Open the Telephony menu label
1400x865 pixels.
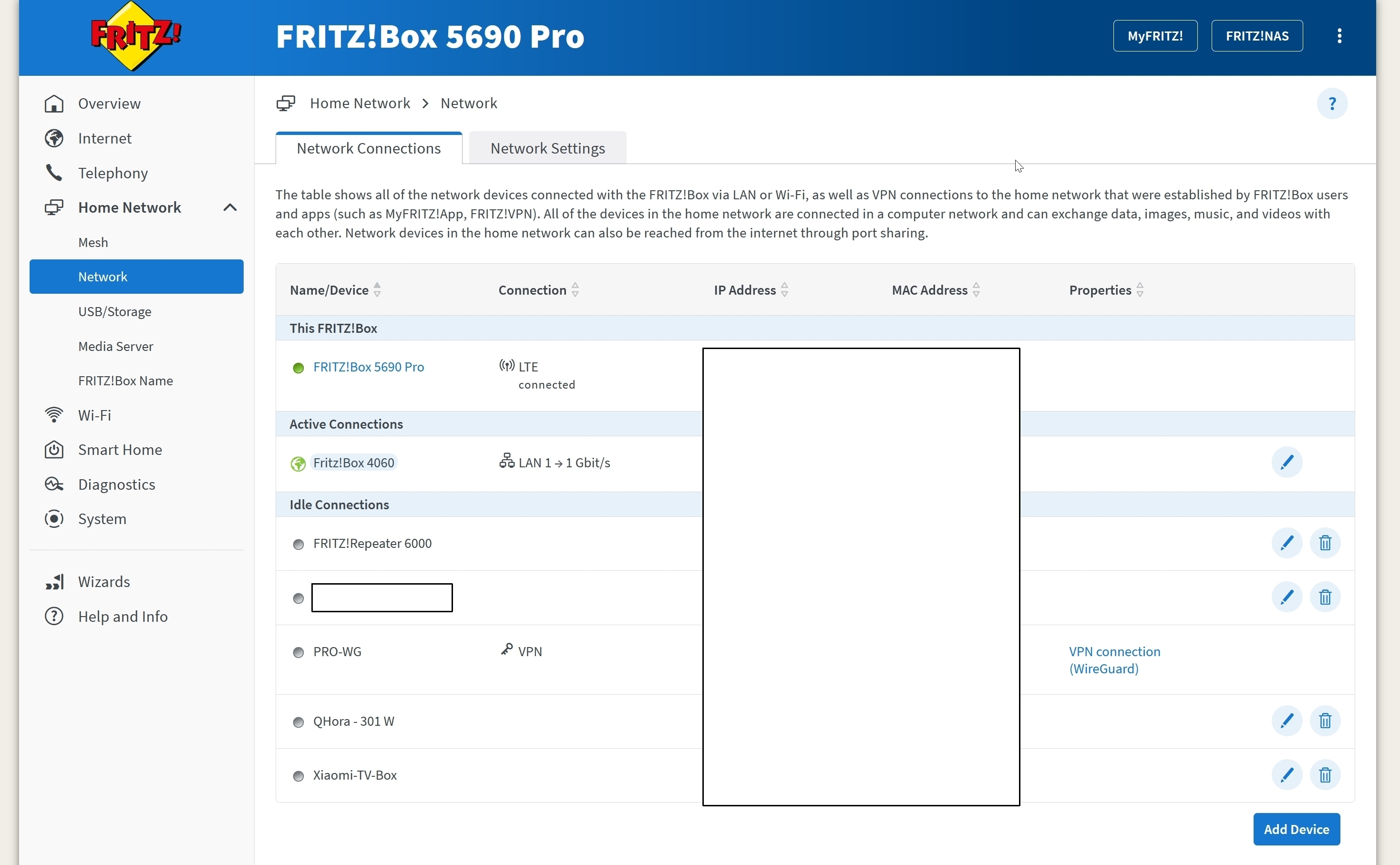(x=113, y=174)
